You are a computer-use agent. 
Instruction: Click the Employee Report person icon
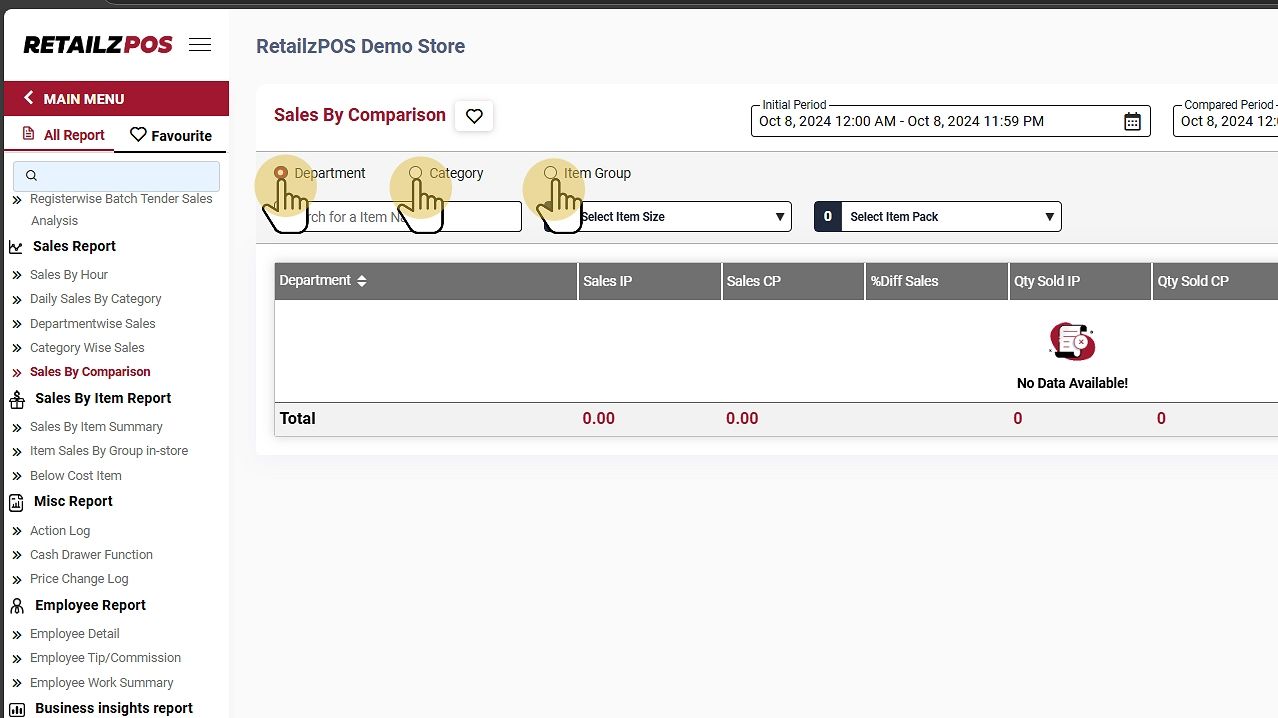coord(17,606)
